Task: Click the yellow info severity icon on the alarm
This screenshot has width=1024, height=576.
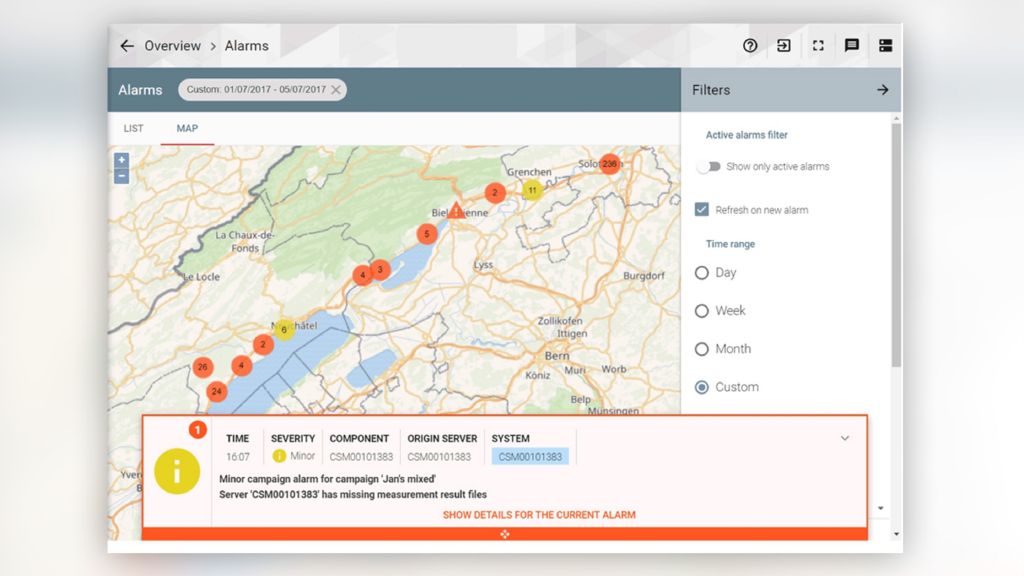Action: (179, 473)
